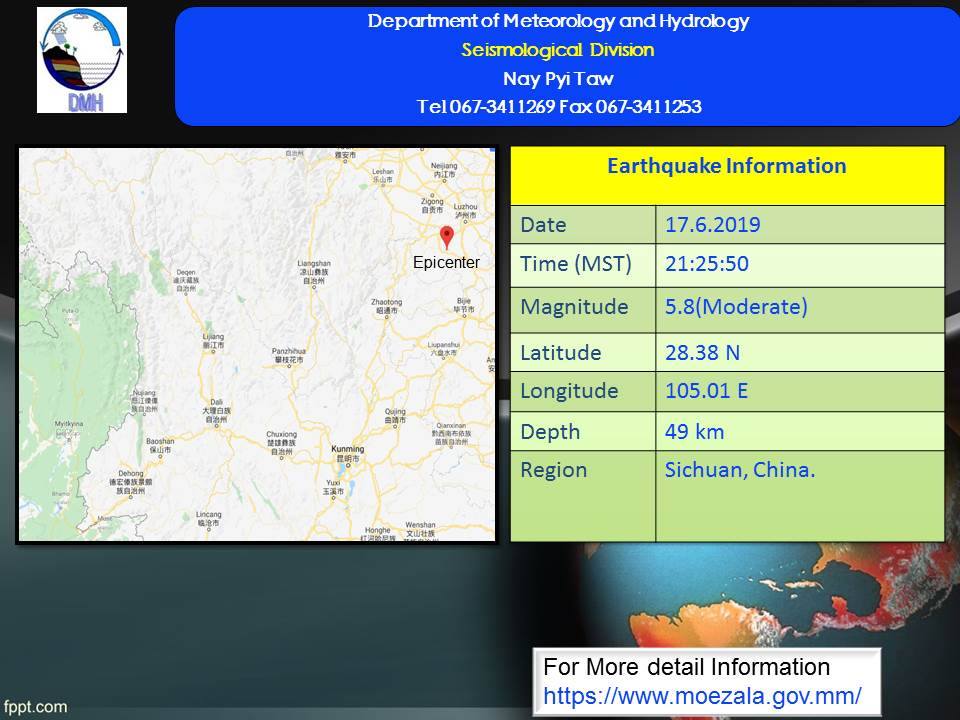The image size is (960, 720).
Task: Click the red epicenter pin on map
Action: click(x=447, y=237)
